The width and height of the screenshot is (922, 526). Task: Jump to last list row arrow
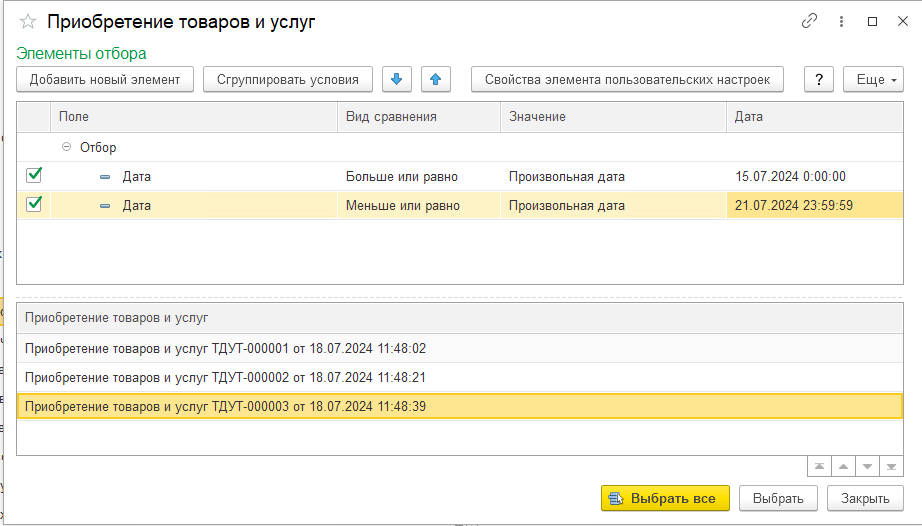891,467
